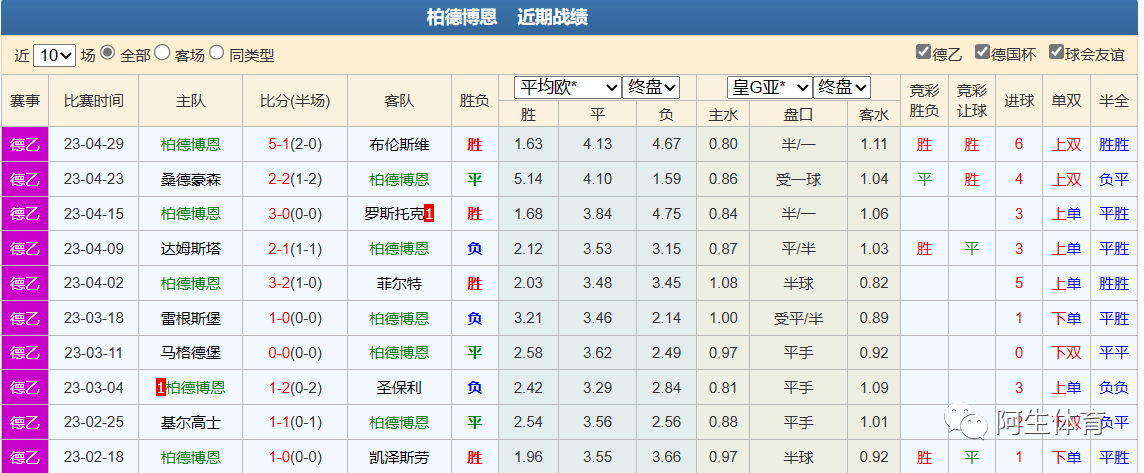
Task: Click the 比赛时间 column header
Action: tap(93, 101)
